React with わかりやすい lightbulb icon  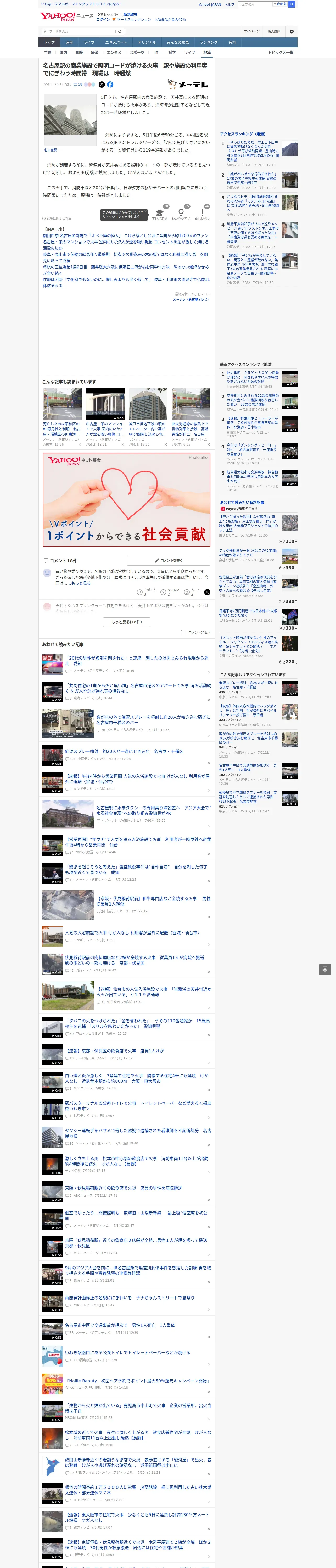coord(181,212)
